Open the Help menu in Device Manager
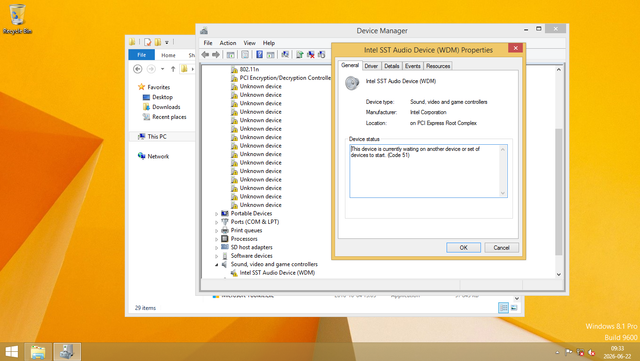Screen dimensions: 640x361 pos(269,43)
